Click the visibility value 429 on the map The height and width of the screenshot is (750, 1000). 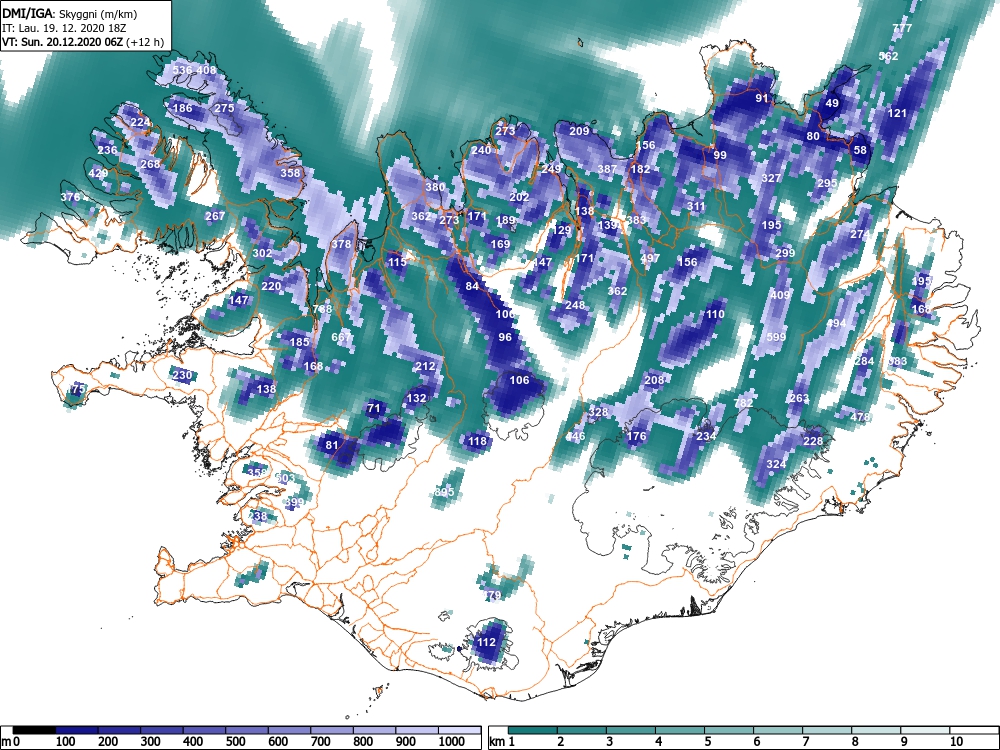click(98, 173)
